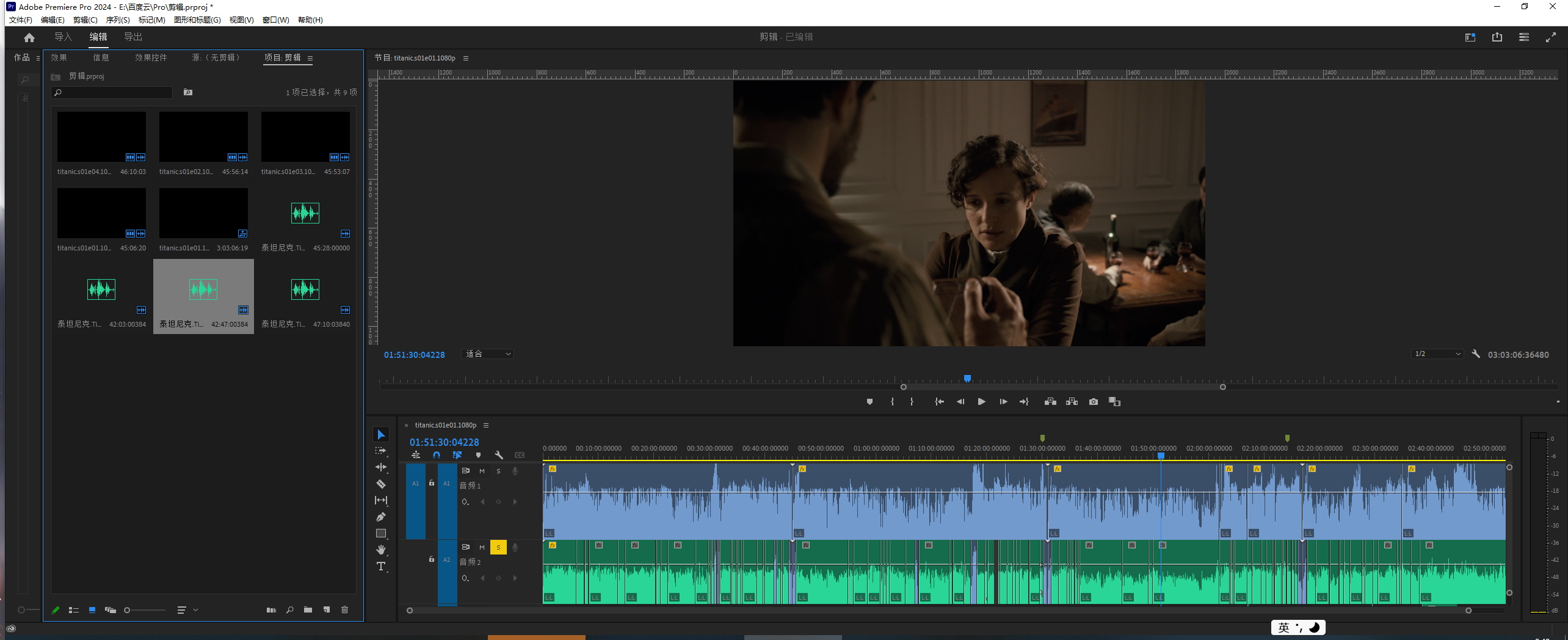Image resolution: width=1568 pixels, height=640 pixels.
Task: Open the playback resolution dropdown 1/2
Action: [1437, 354]
